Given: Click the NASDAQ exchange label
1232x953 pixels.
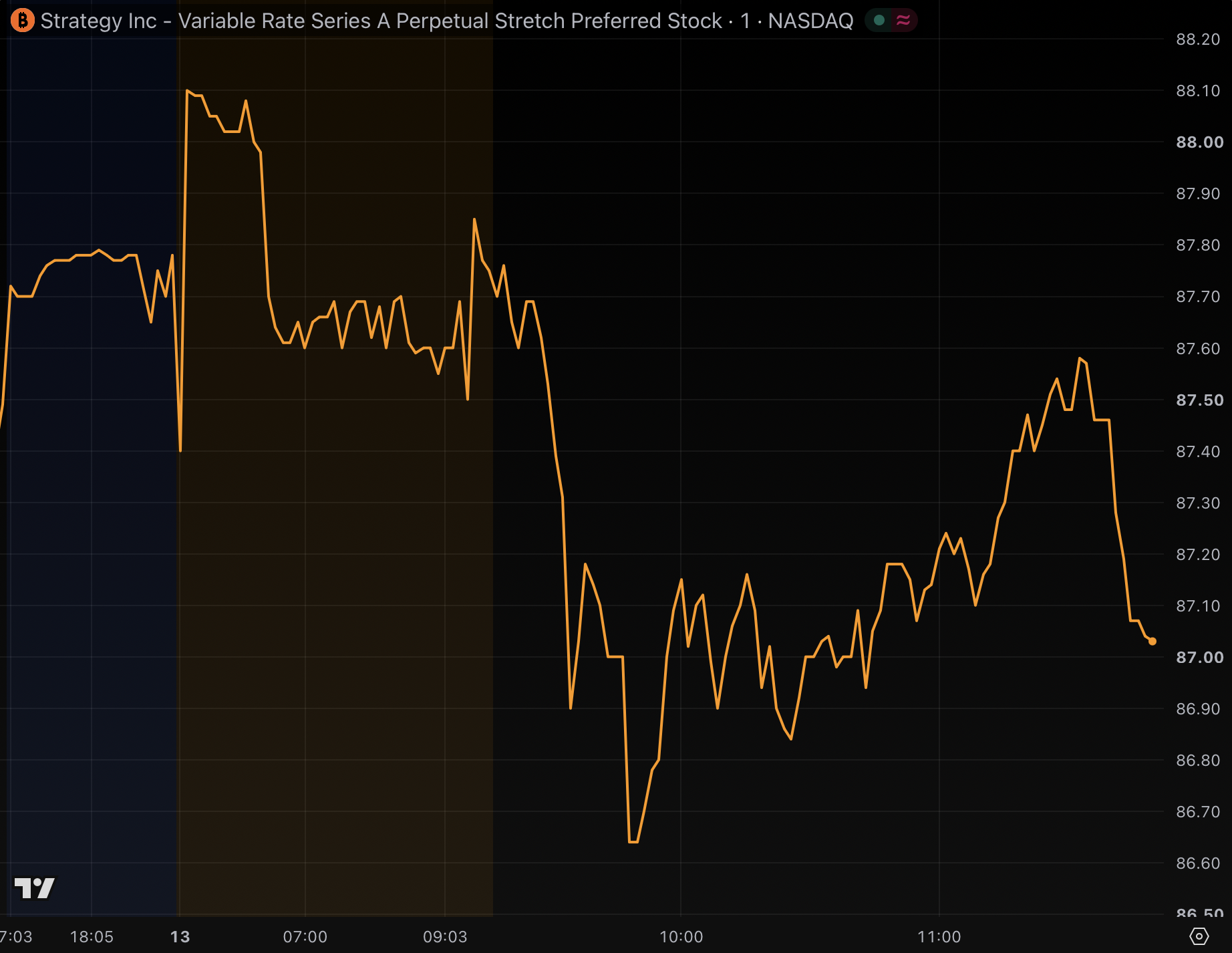Looking at the screenshot, I should (810, 21).
